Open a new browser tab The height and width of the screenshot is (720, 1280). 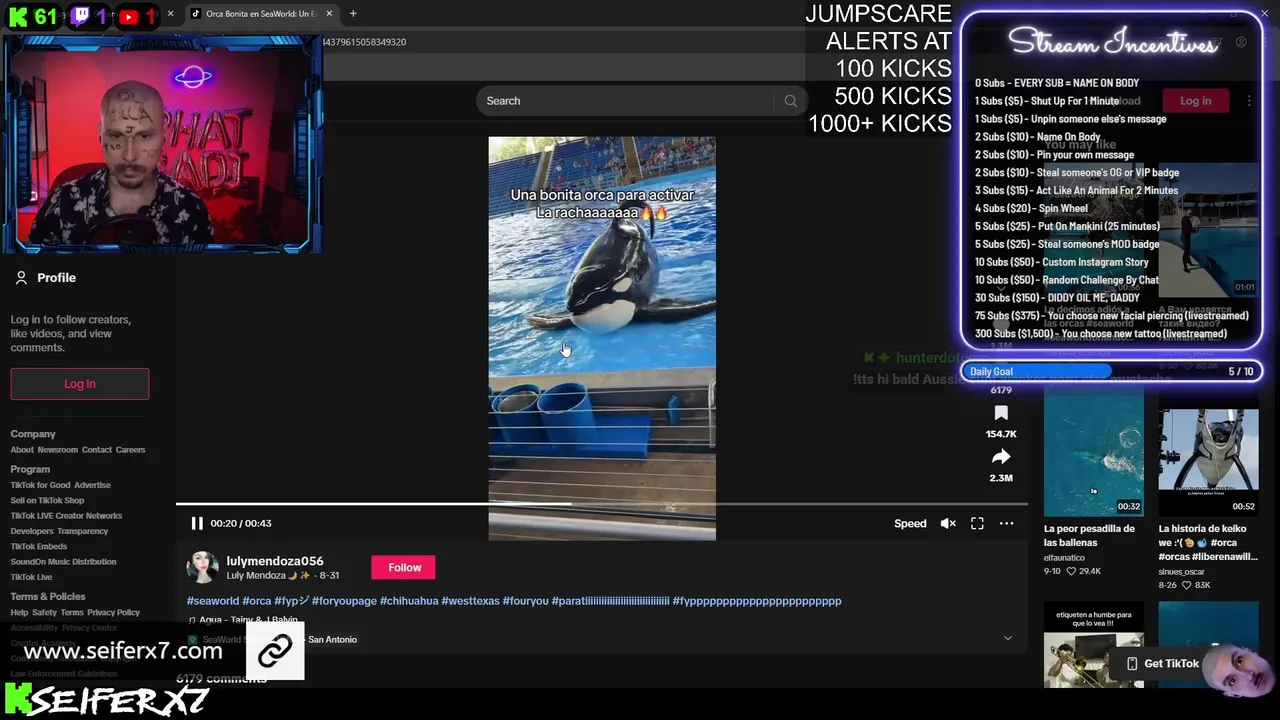353,14
